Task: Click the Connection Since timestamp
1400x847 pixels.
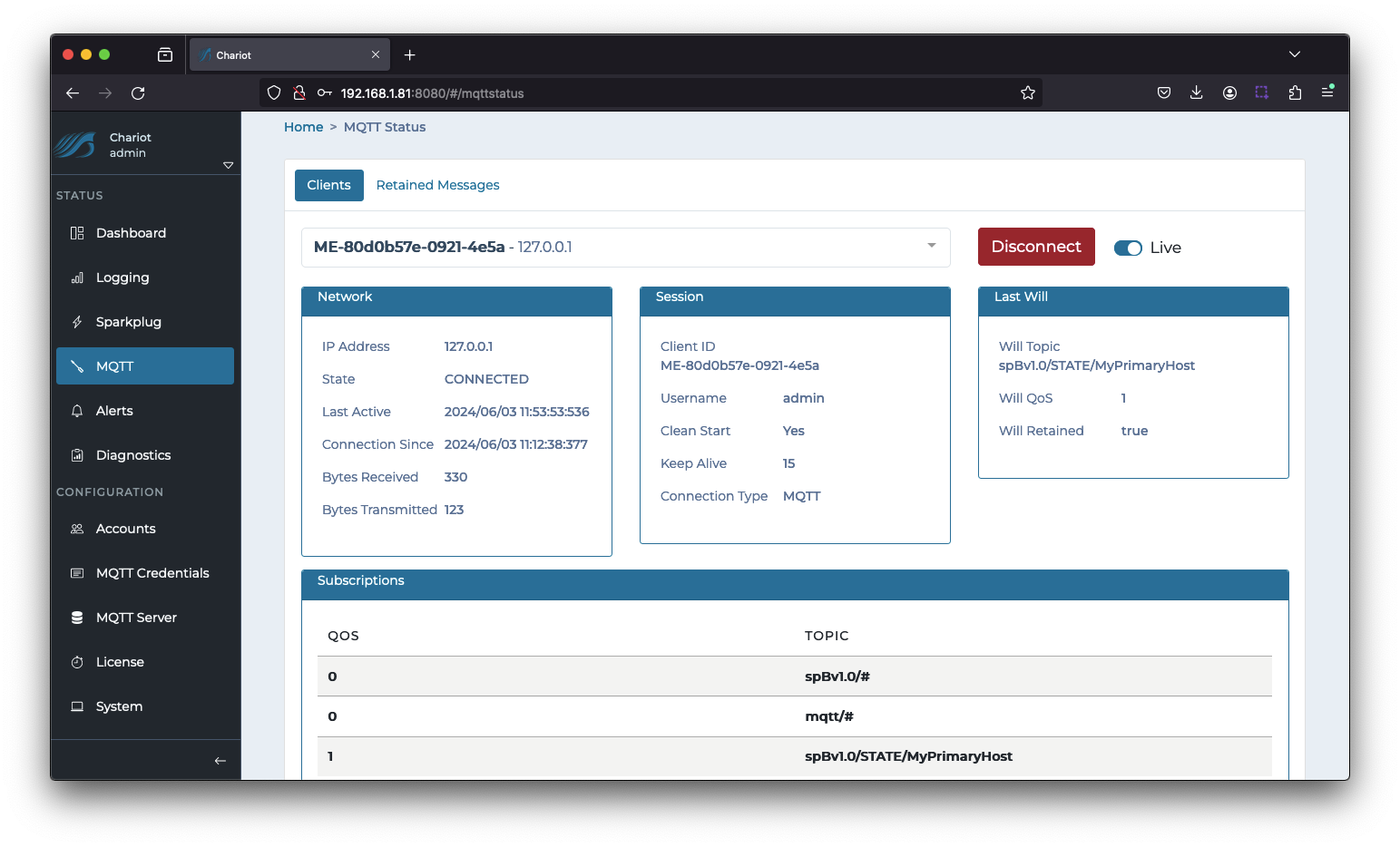Action: (515, 444)
